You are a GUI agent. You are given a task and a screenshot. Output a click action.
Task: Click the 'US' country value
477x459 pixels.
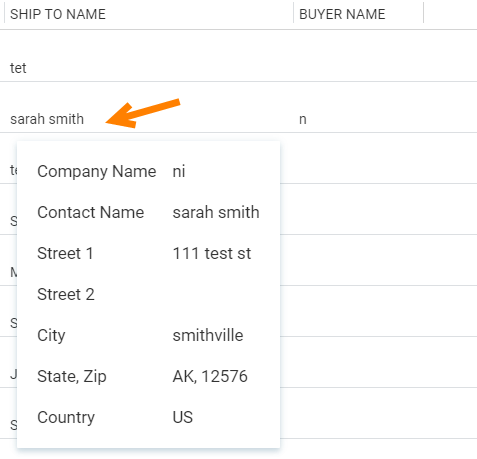pyautogui.click(x=183, y=417)
